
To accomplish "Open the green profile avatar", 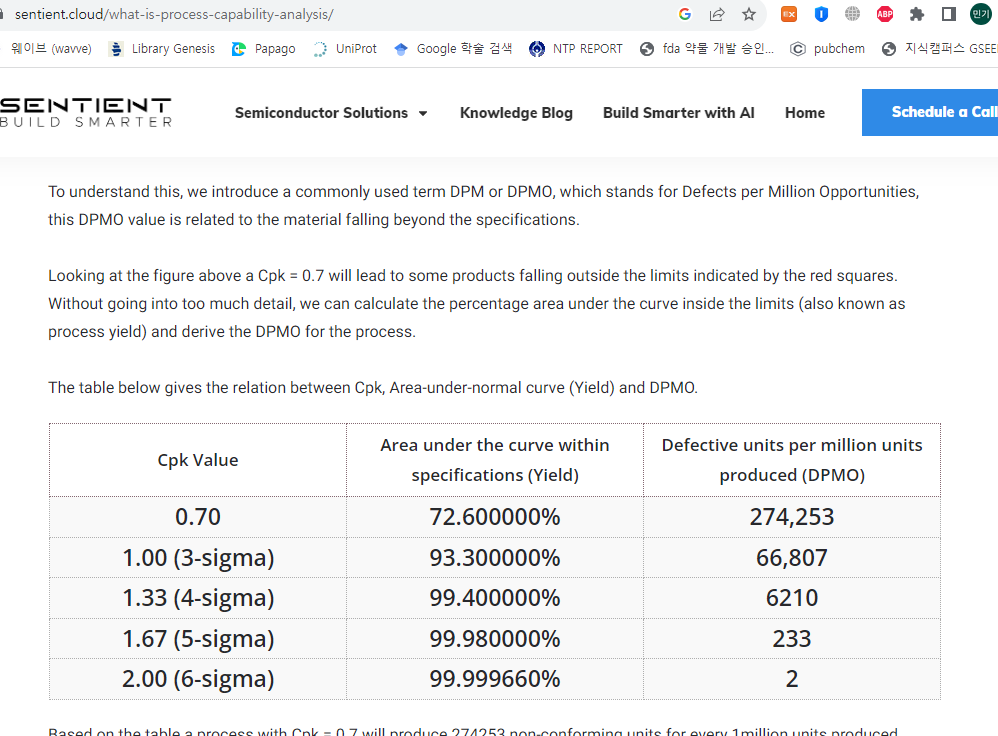I will [x=981, y=14].
